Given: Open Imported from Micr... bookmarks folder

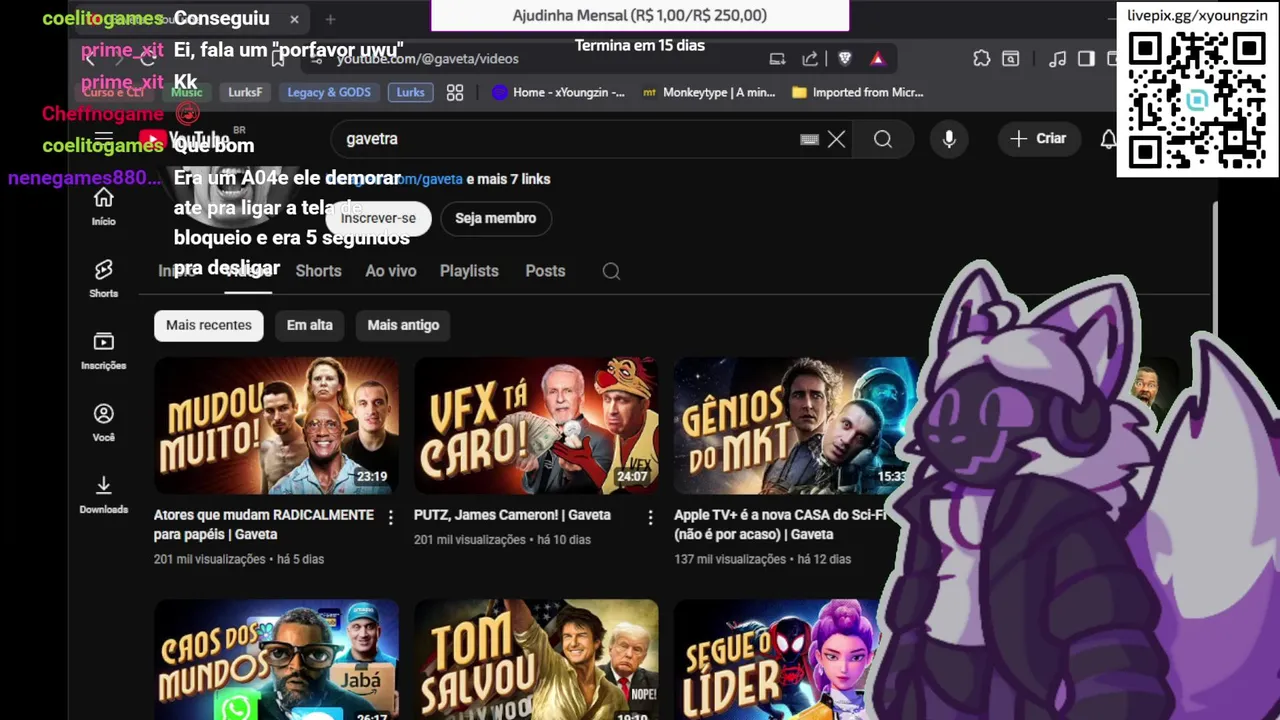Looking at the screenshot, I should [857, 92].
